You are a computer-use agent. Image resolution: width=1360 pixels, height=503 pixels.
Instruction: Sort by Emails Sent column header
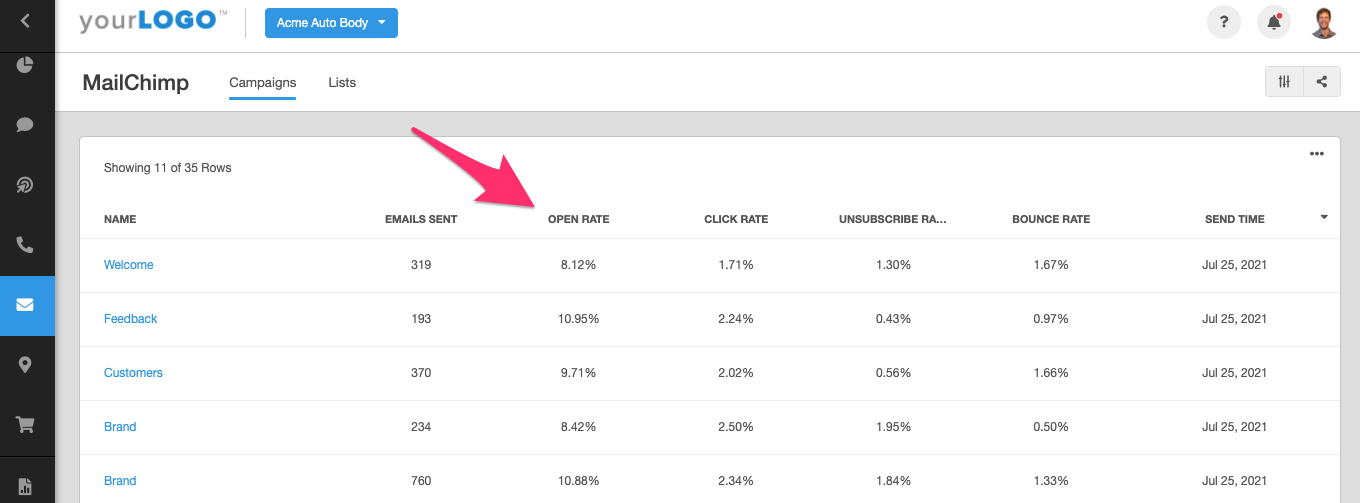tap(421, 219)
